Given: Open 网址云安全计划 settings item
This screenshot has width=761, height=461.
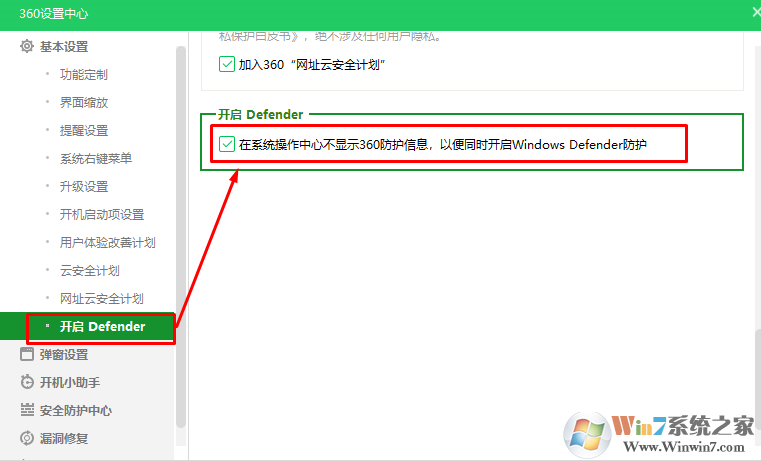Looking at the screenshot, I should (101, 298).
